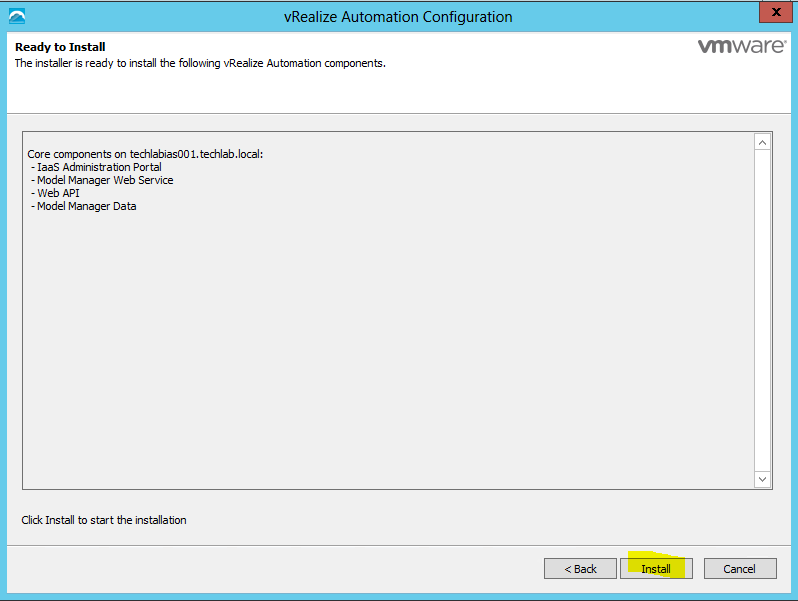Click the 'Ready to Install' heading

[x=60, y=47]
